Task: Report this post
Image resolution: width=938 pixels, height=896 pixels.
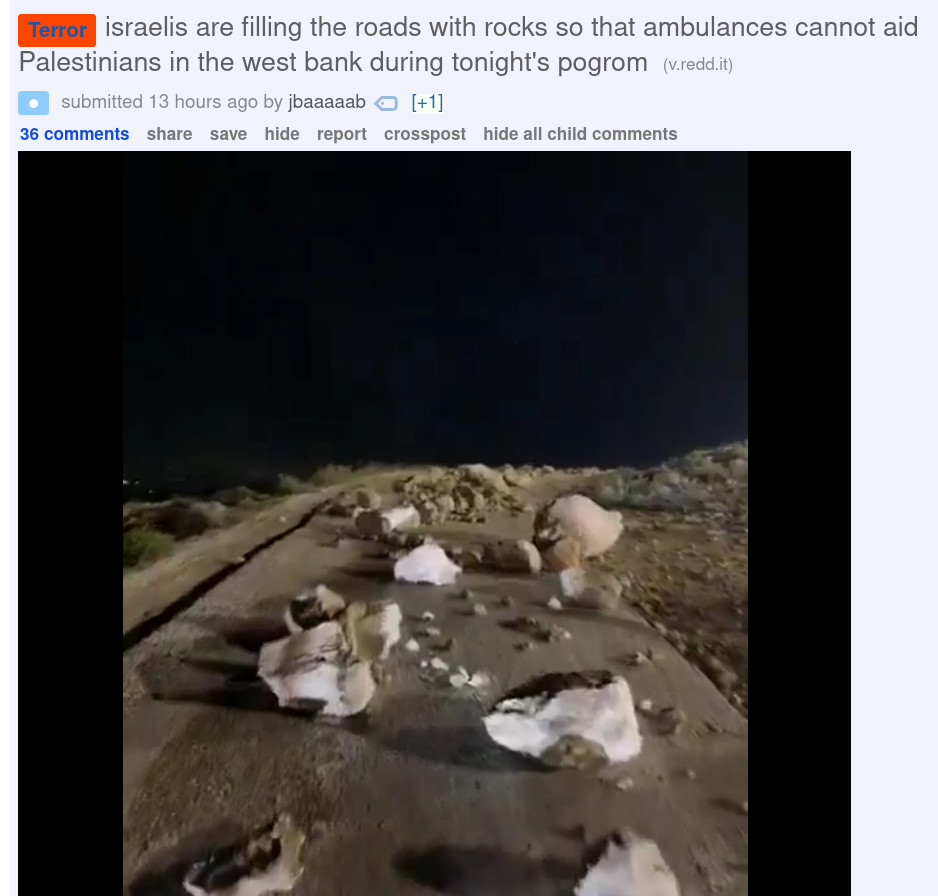Action: [342, 134]
